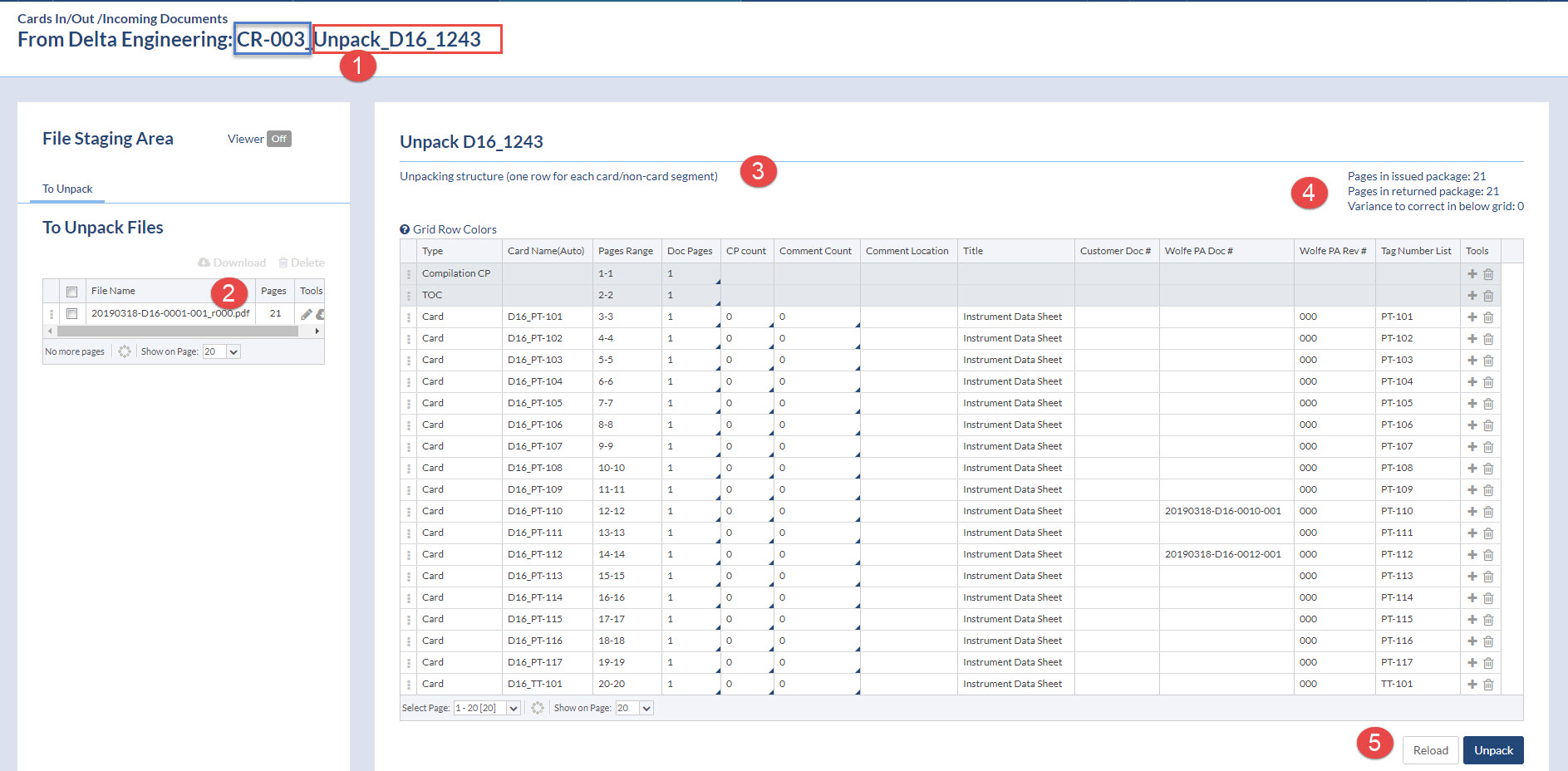Click the TT-101 tag number cell
Viewport: 1568px width, 771px height.
[1418, 684]
